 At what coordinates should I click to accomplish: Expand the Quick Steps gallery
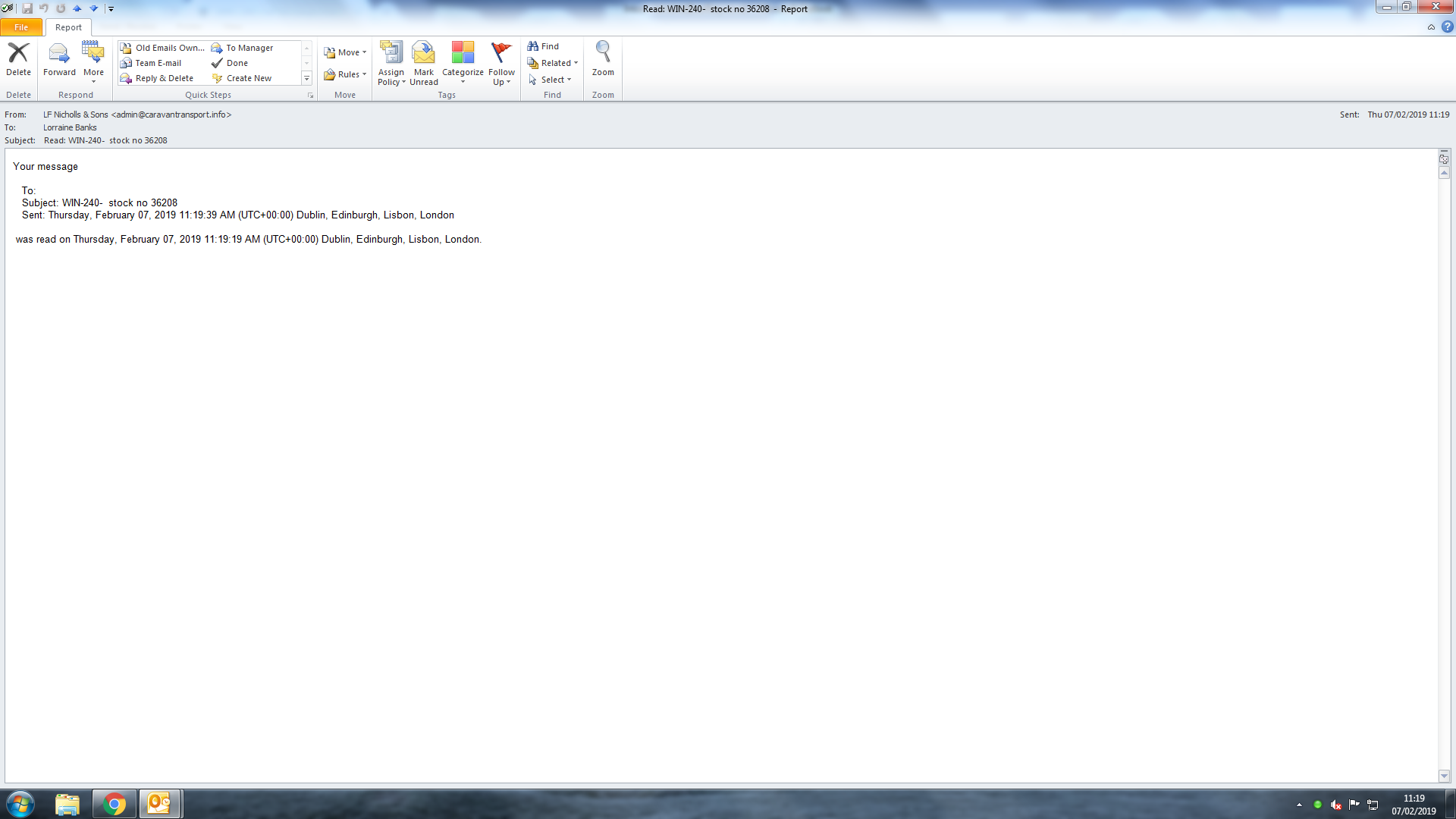point(306,78)
